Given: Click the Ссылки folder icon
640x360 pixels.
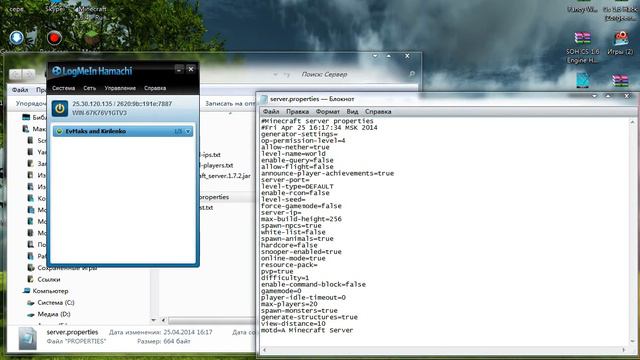Looking at the screenshot, I should click(31, 280).
